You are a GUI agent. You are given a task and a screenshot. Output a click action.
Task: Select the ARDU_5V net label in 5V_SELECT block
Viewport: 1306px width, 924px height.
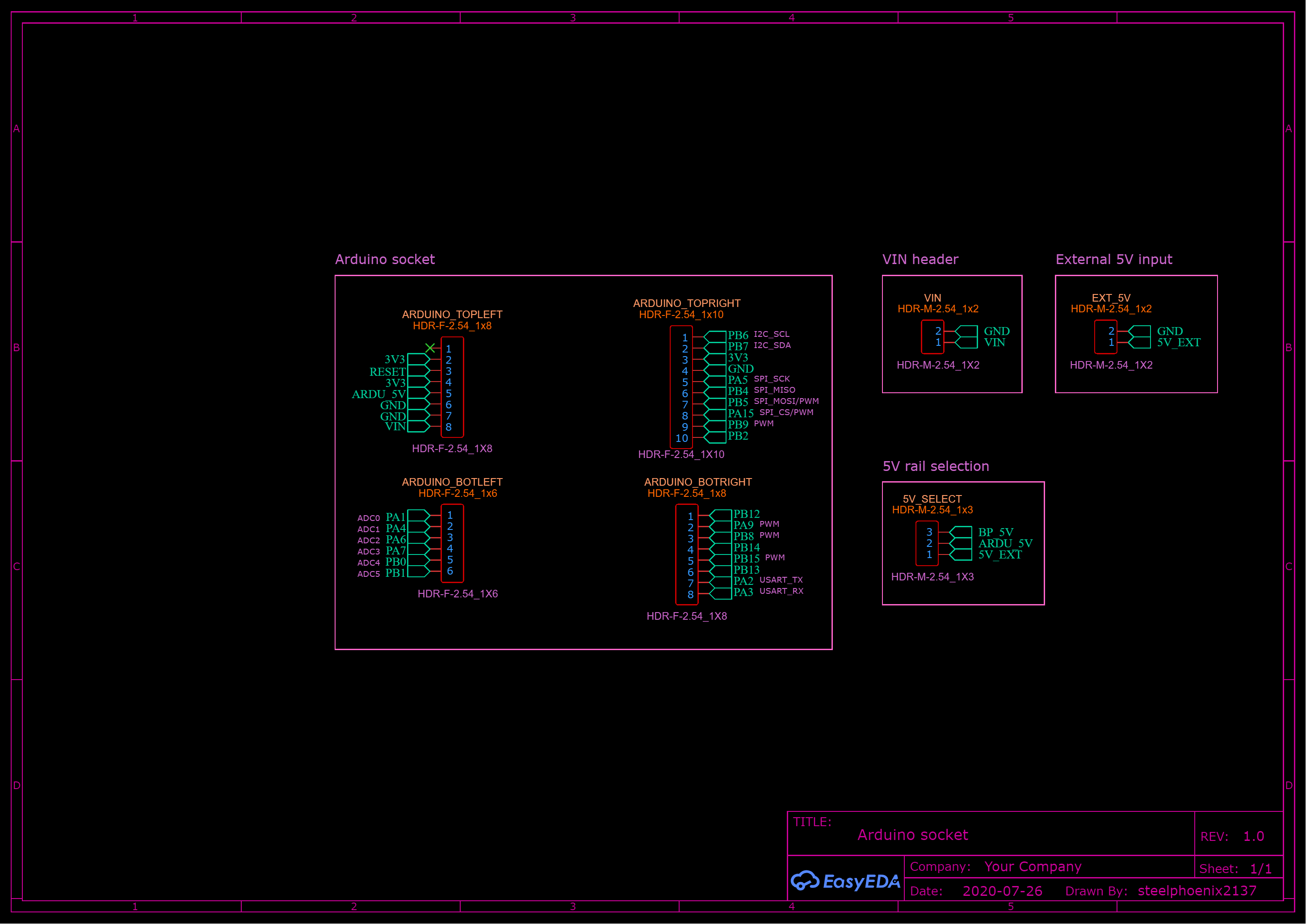pyautogui.click(x=1005, y=543)
